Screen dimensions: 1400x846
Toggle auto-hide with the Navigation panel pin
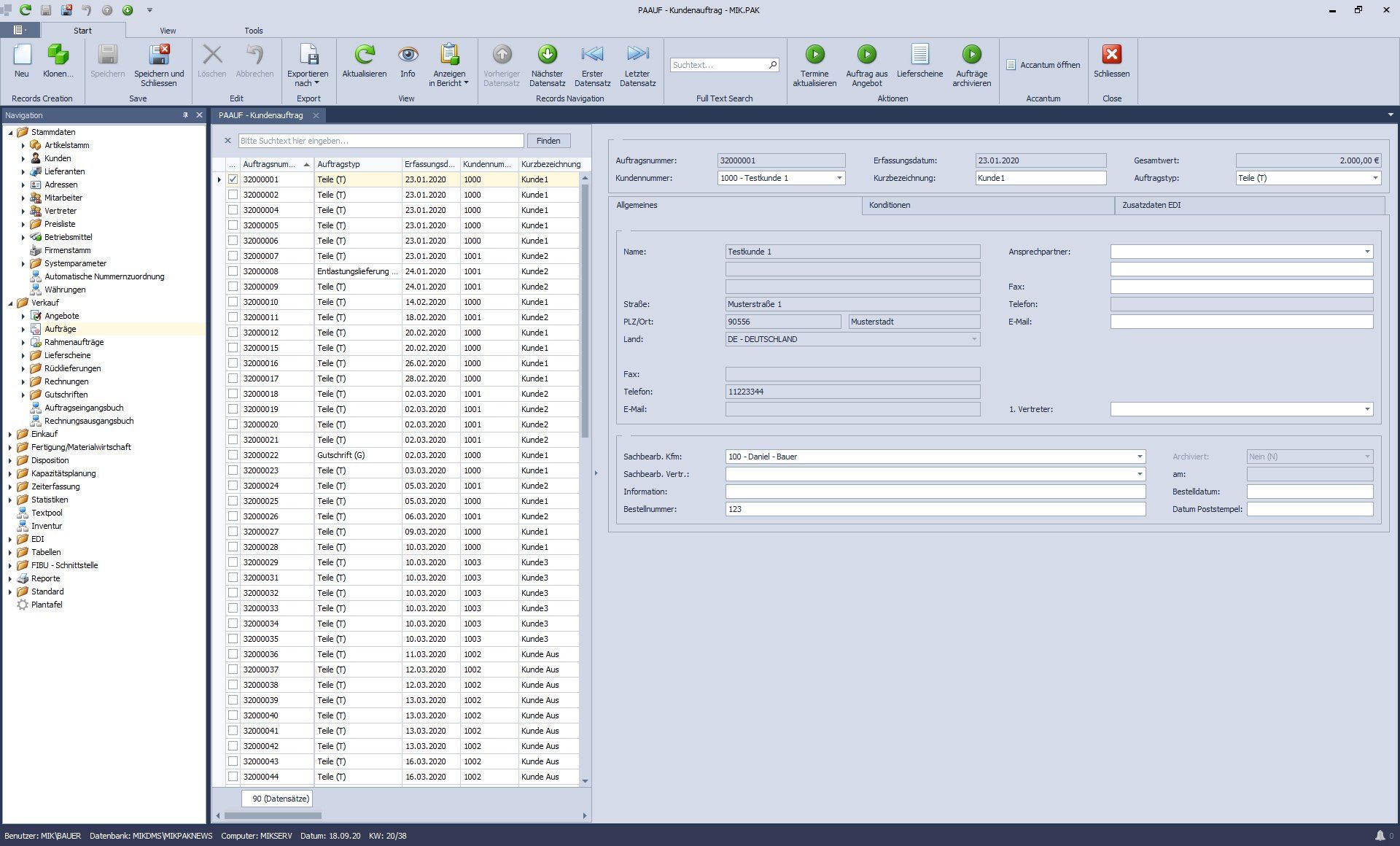[x=186, y=115]
